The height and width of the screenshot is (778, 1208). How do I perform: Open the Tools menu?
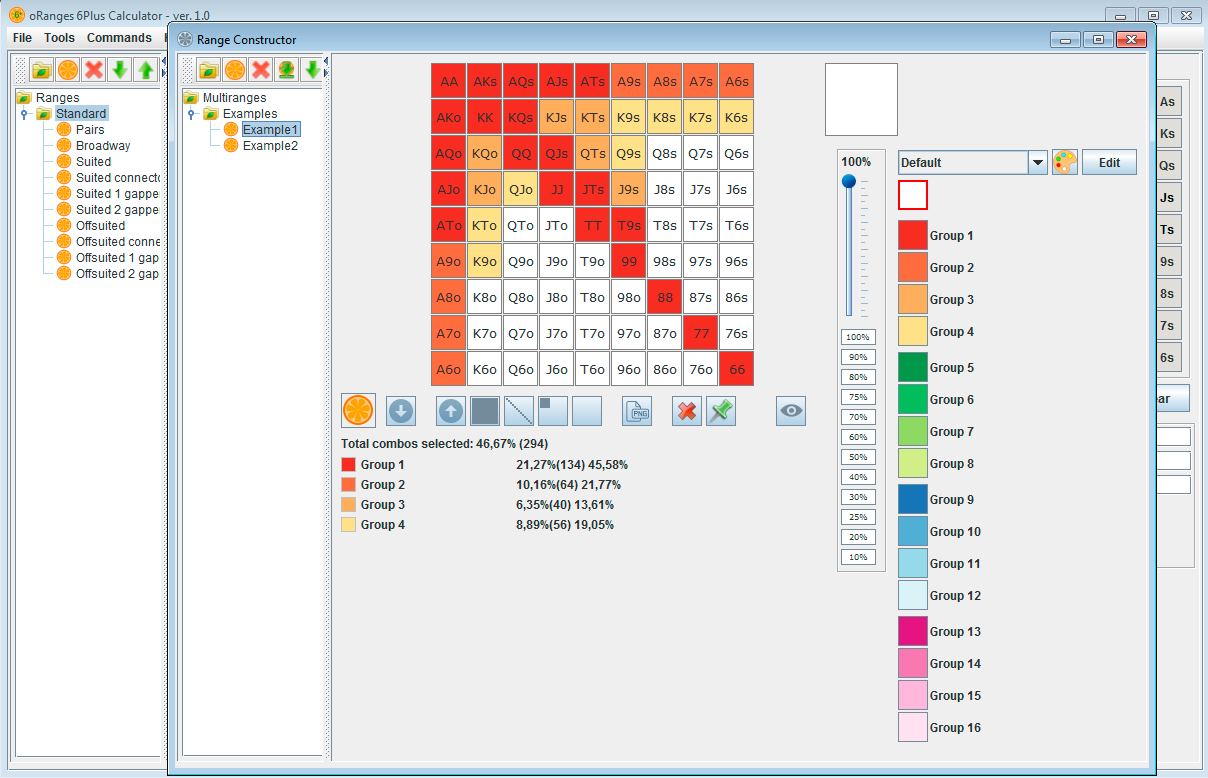point(58,37)
